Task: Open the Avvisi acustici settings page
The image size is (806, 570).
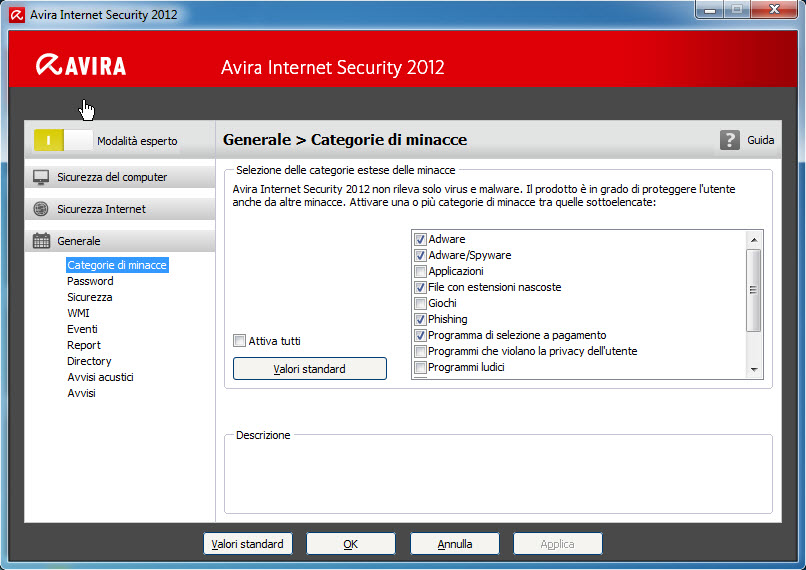Action: (x=100, y=377)
